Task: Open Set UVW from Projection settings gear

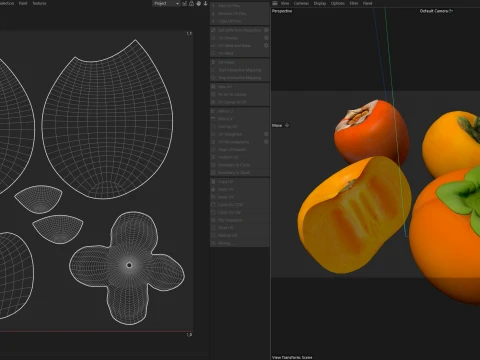Action: [x=266, y=30]
